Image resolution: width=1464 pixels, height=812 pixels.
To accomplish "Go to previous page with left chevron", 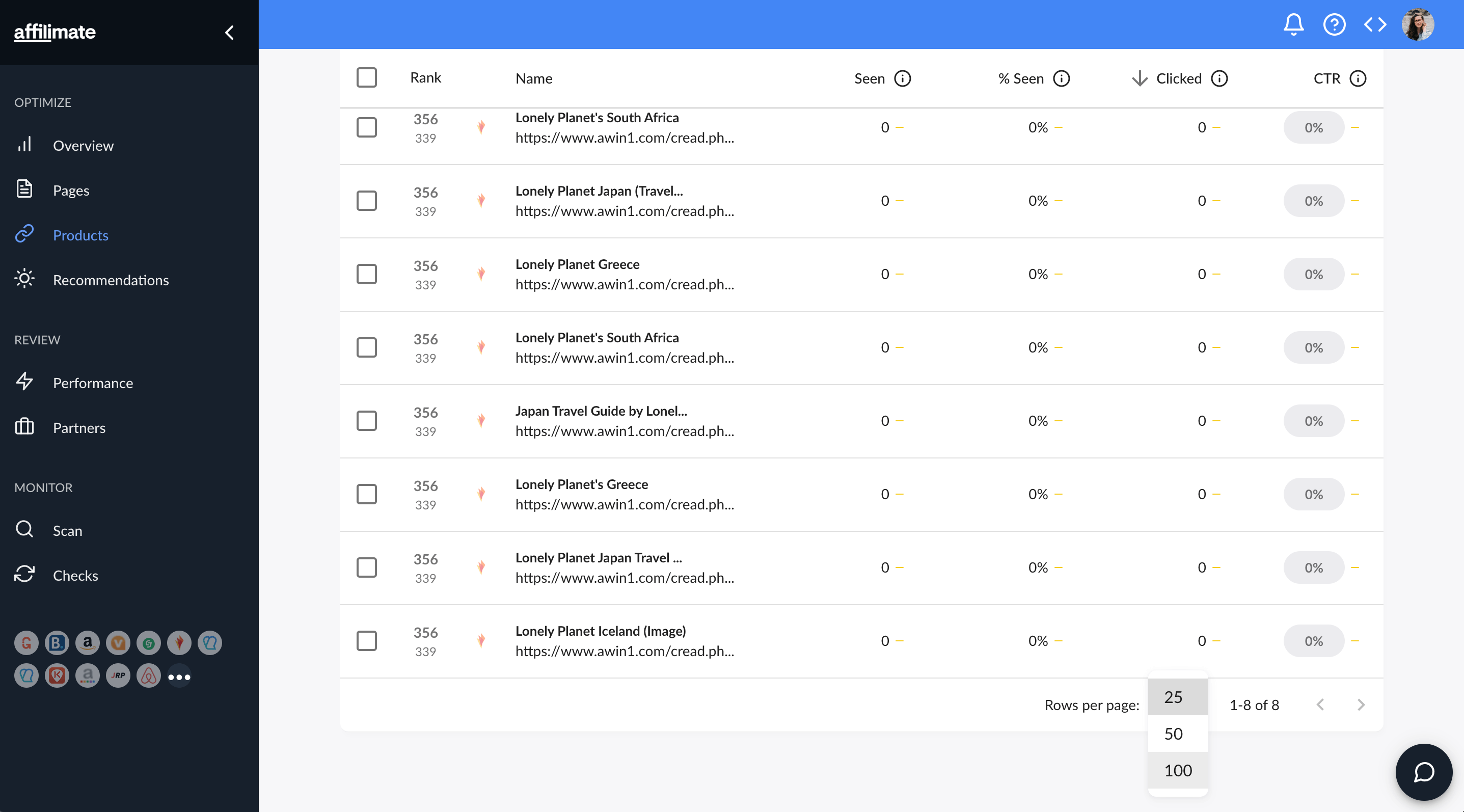I will [x=1320, y=705].
